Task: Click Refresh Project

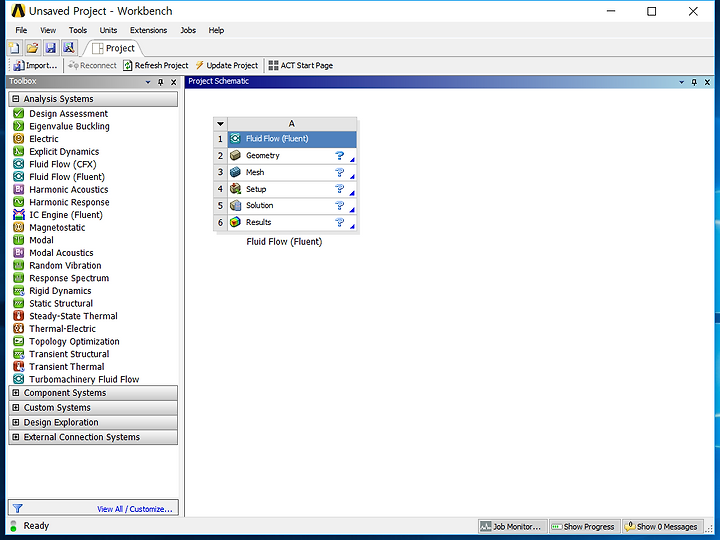Action: click(156, 65)
